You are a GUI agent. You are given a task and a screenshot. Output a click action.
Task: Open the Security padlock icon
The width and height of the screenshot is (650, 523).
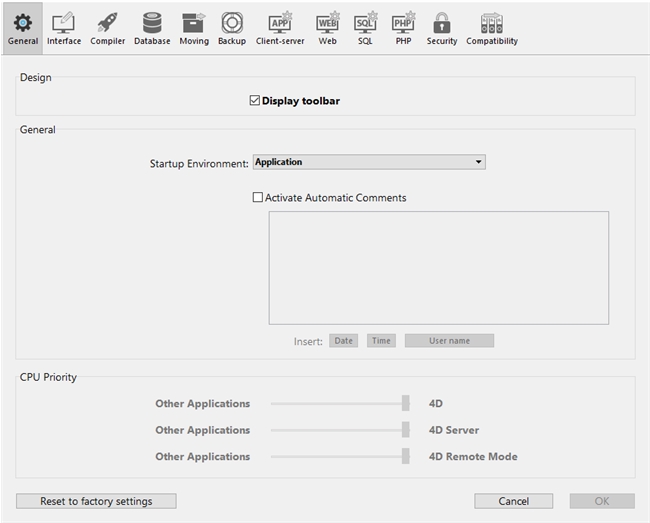[441, 23]
